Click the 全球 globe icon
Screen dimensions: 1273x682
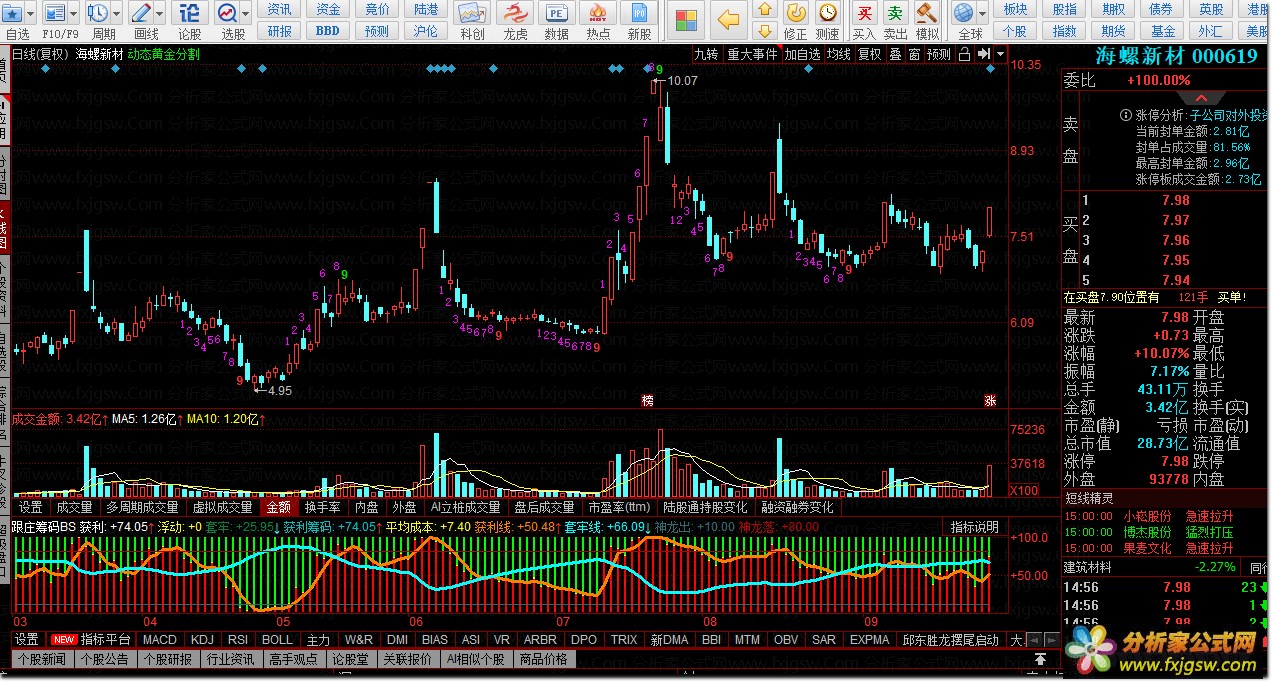coord(963,13)
